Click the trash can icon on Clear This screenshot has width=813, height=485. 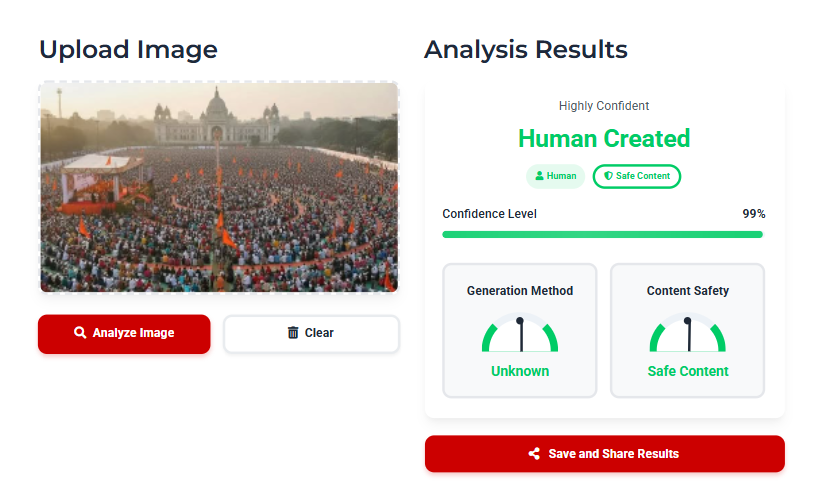point(293,333)
